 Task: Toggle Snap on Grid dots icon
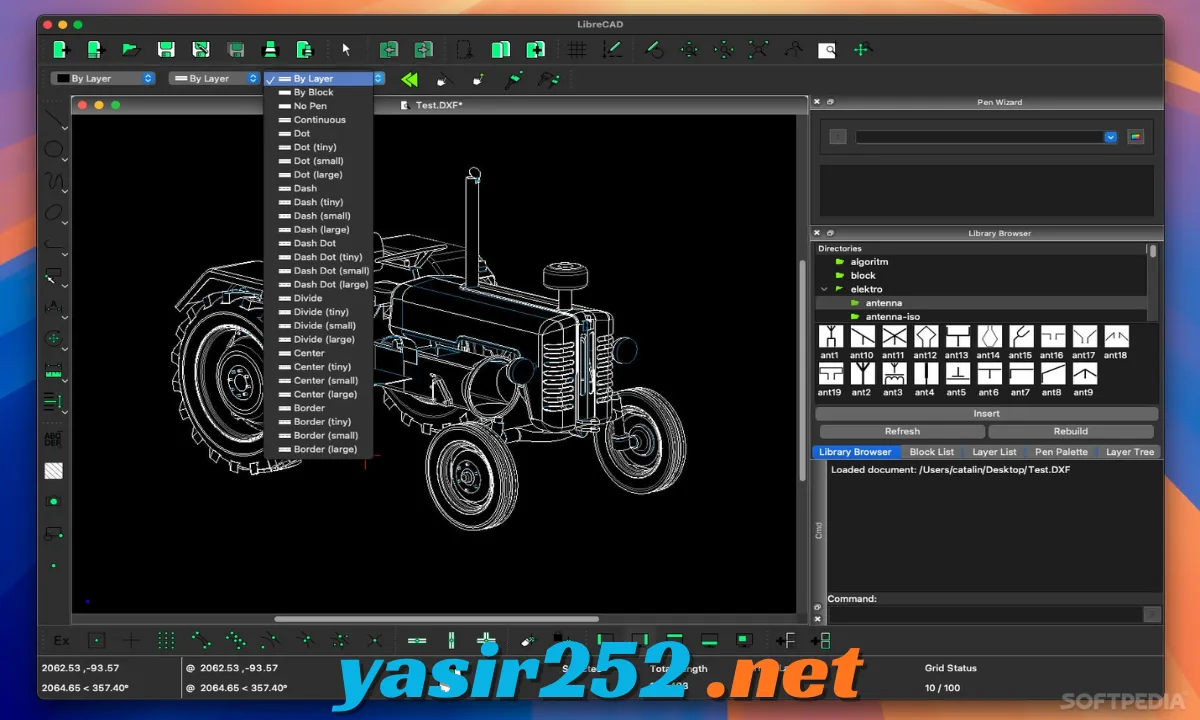coord(166,640)
